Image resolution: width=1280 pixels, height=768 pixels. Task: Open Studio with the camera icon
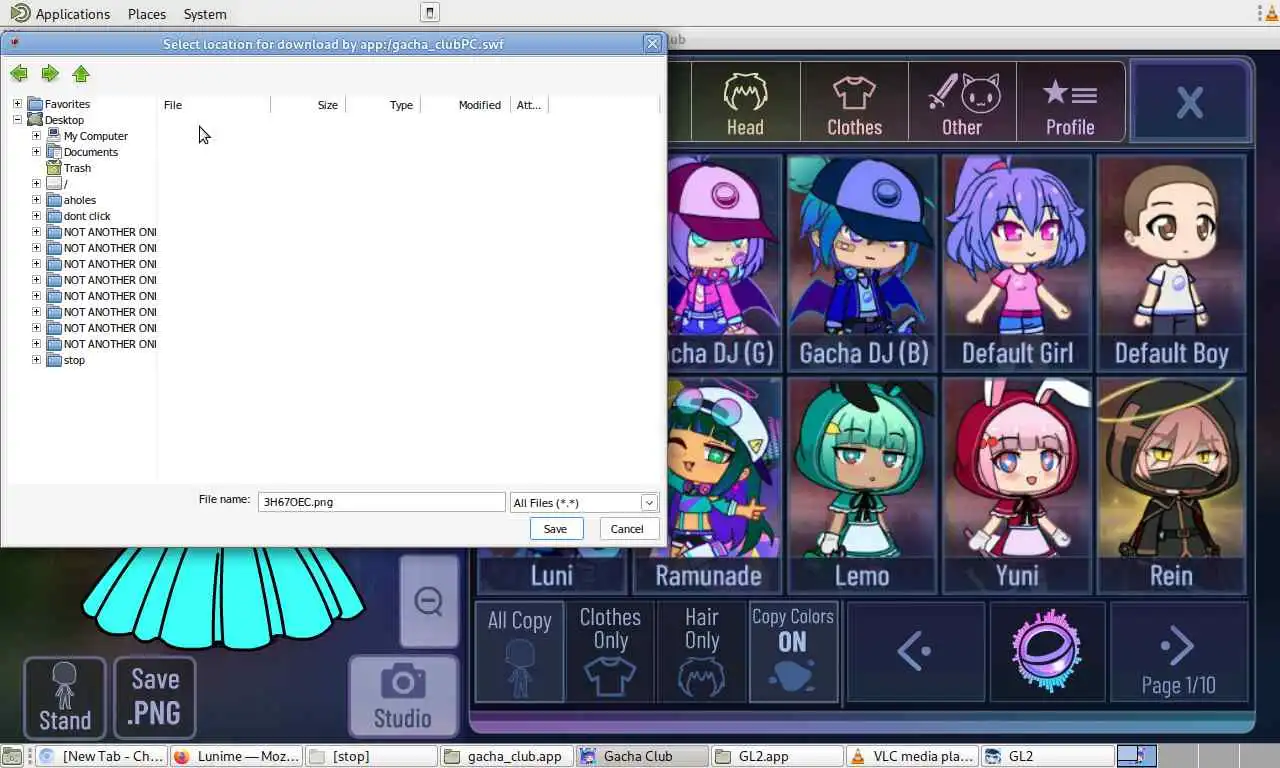click(x=402, y=696)
